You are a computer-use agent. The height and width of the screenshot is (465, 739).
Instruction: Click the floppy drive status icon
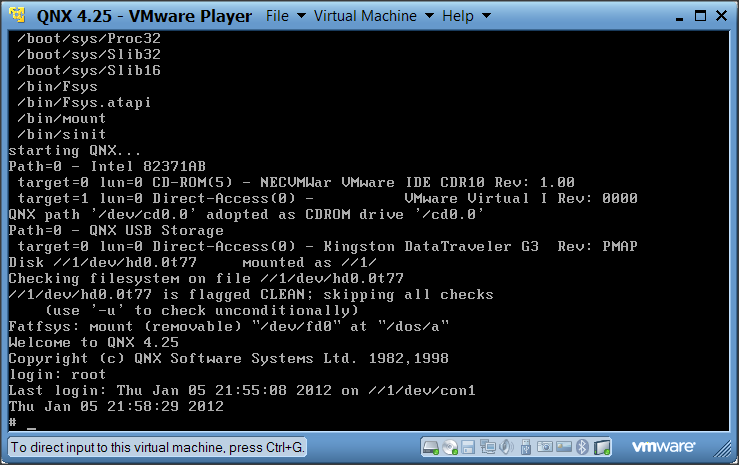468,447
